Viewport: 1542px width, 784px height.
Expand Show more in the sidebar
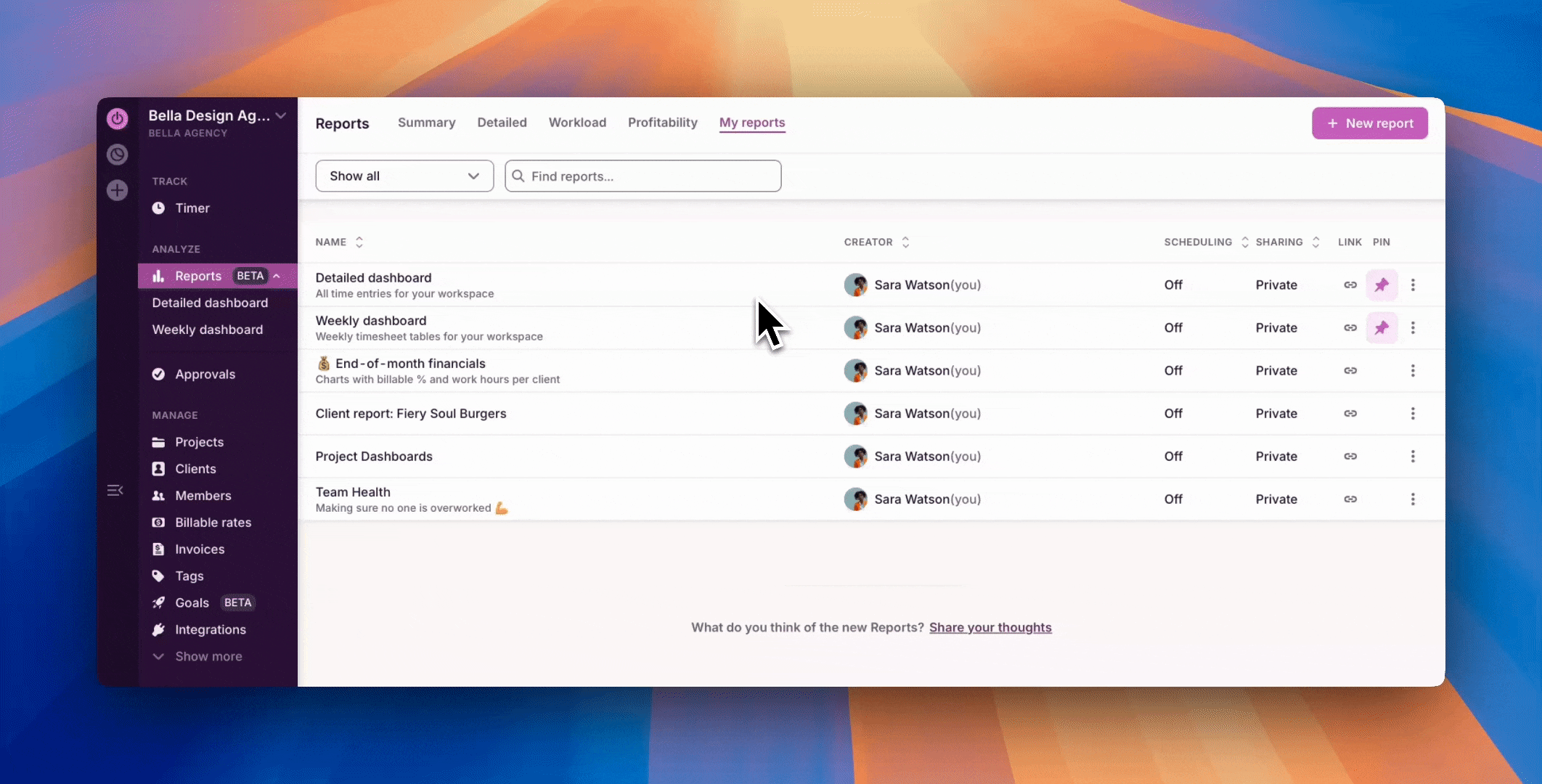click(x=208, y=656)
